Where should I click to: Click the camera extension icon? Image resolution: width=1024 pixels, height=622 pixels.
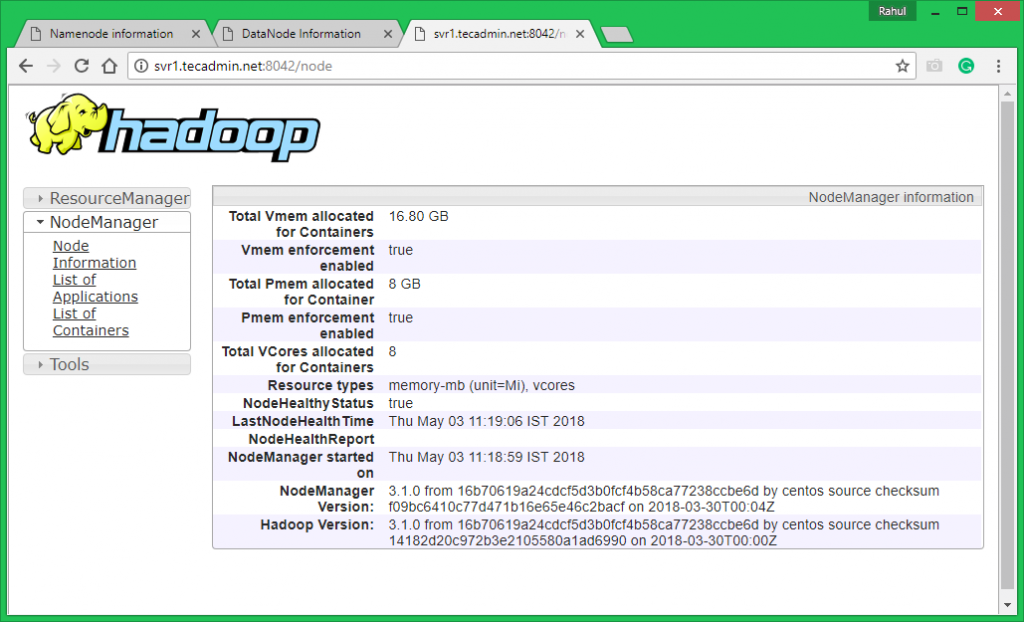tap(934, 66)
